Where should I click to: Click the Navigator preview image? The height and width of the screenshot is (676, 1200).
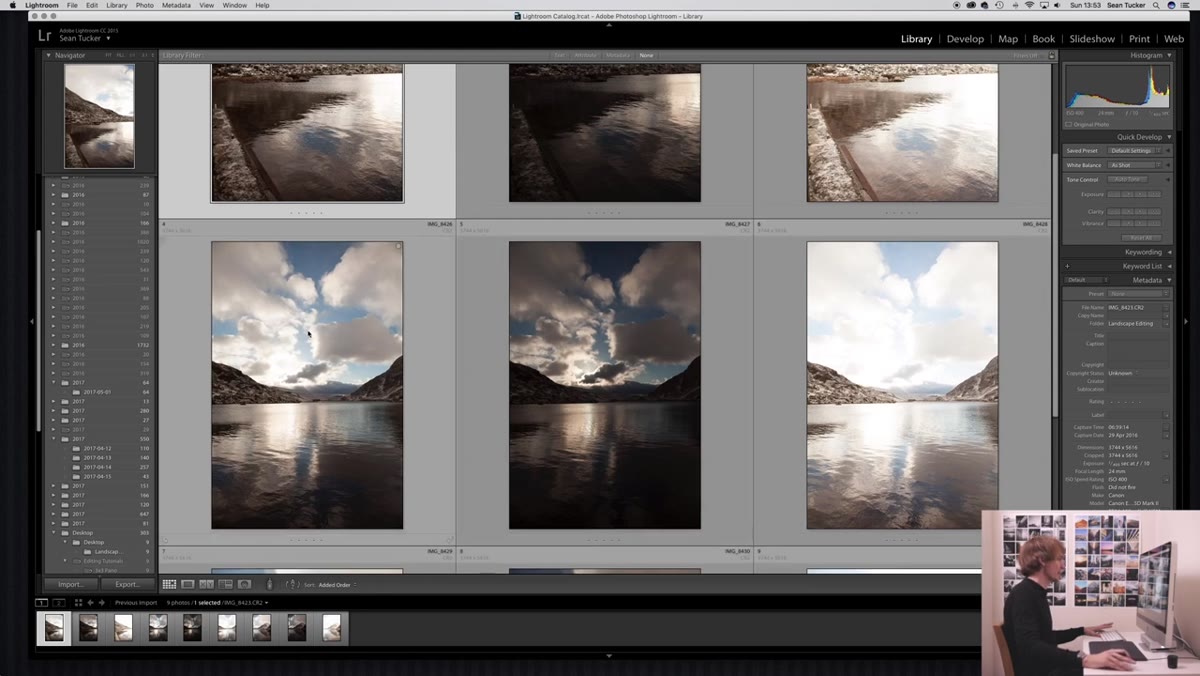pyautogui.click(x=100, y=116)
